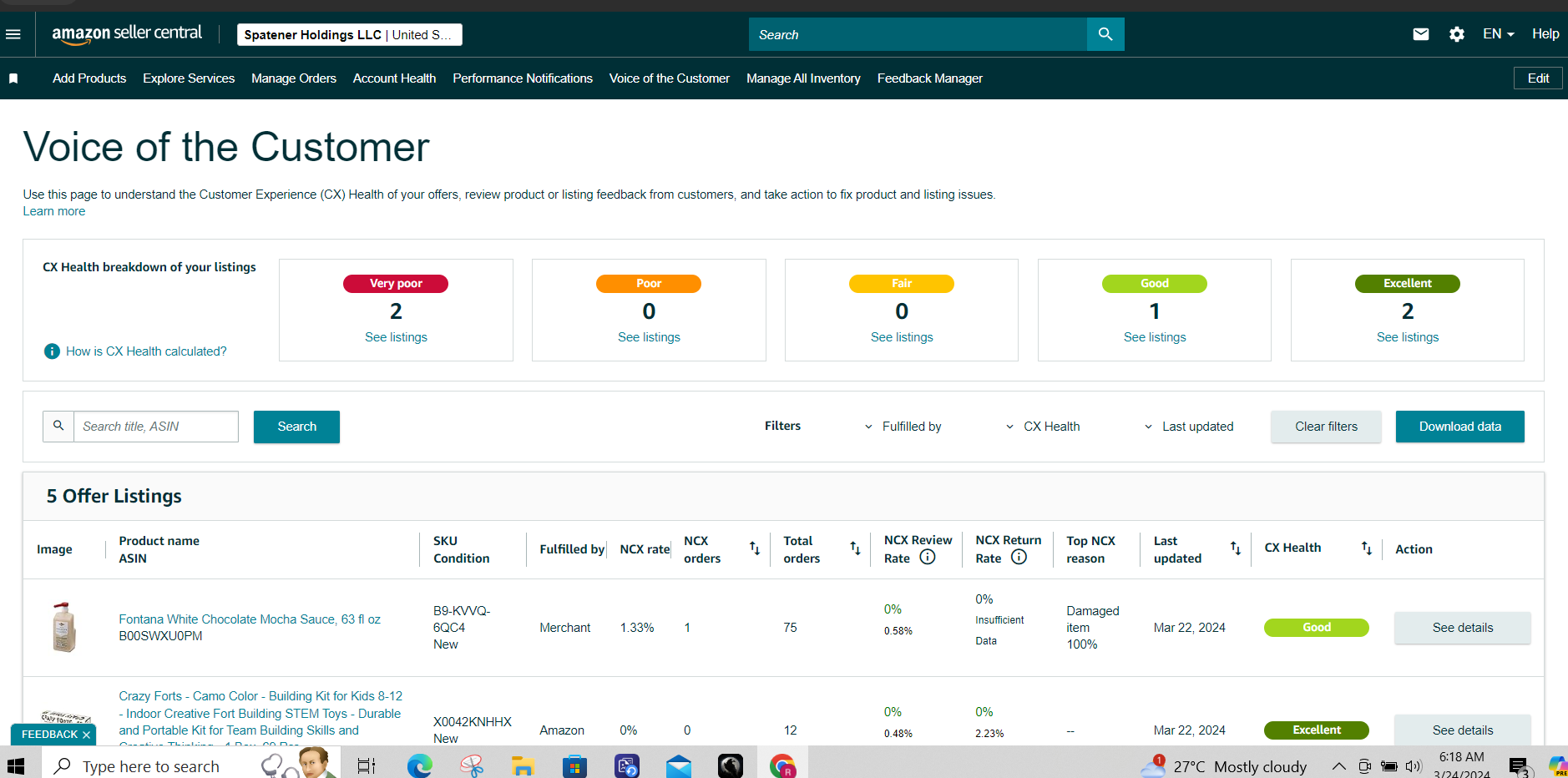Click the NCX Review Rate info icon
This screenshot has width=1568, height=778.
click(x=928, y=557)
